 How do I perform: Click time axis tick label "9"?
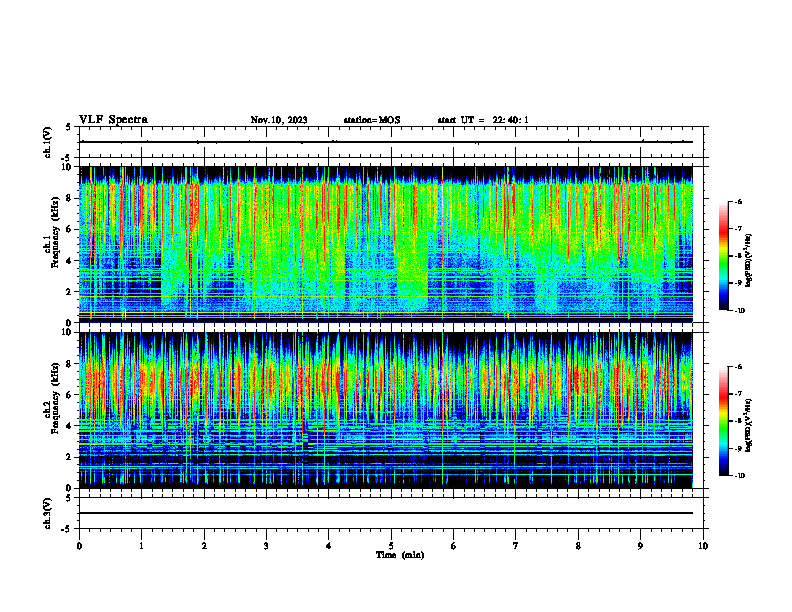click(x=640, y=546)
